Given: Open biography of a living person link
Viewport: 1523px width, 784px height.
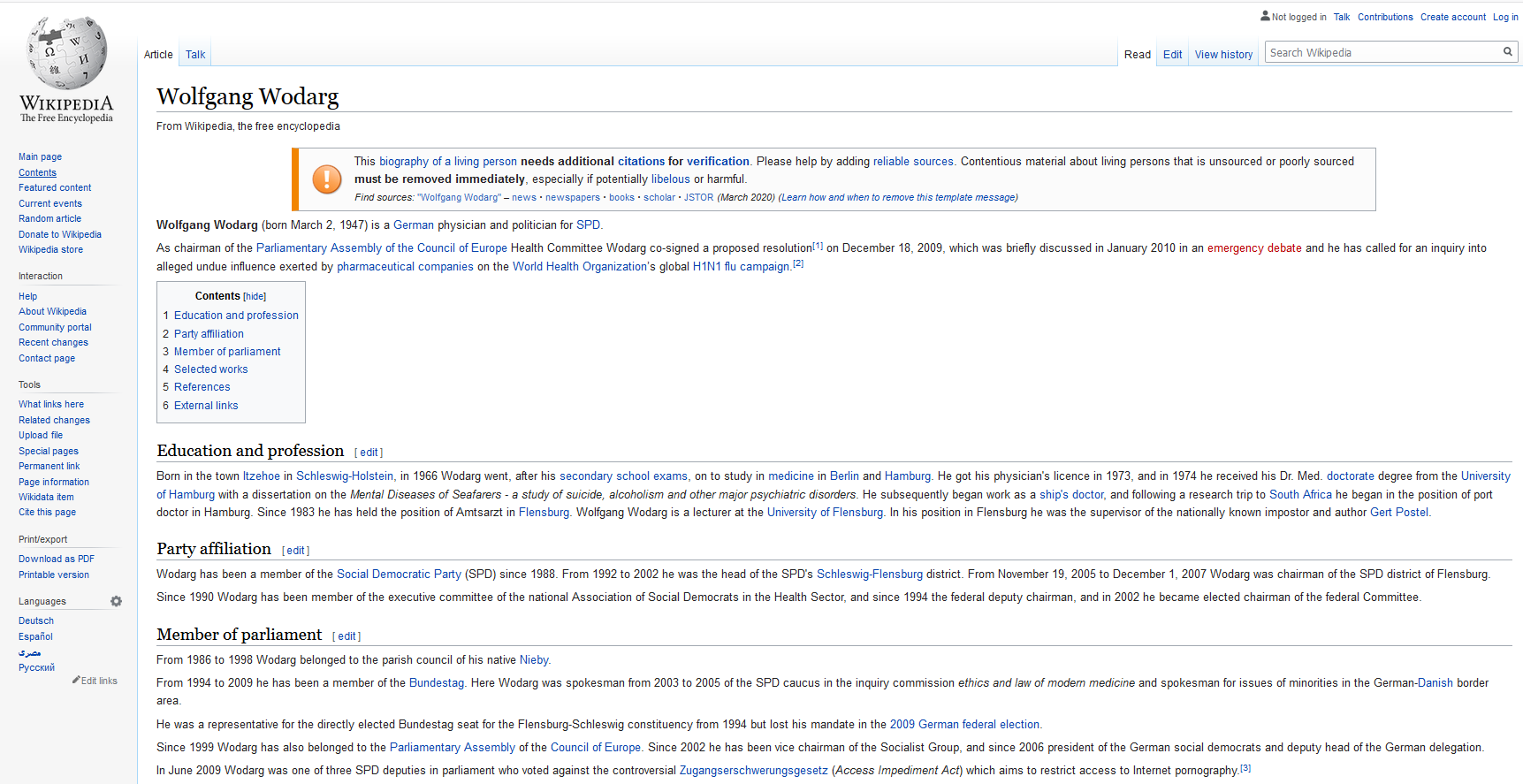Looking at the screenshot, I should (x=448, y=162).
